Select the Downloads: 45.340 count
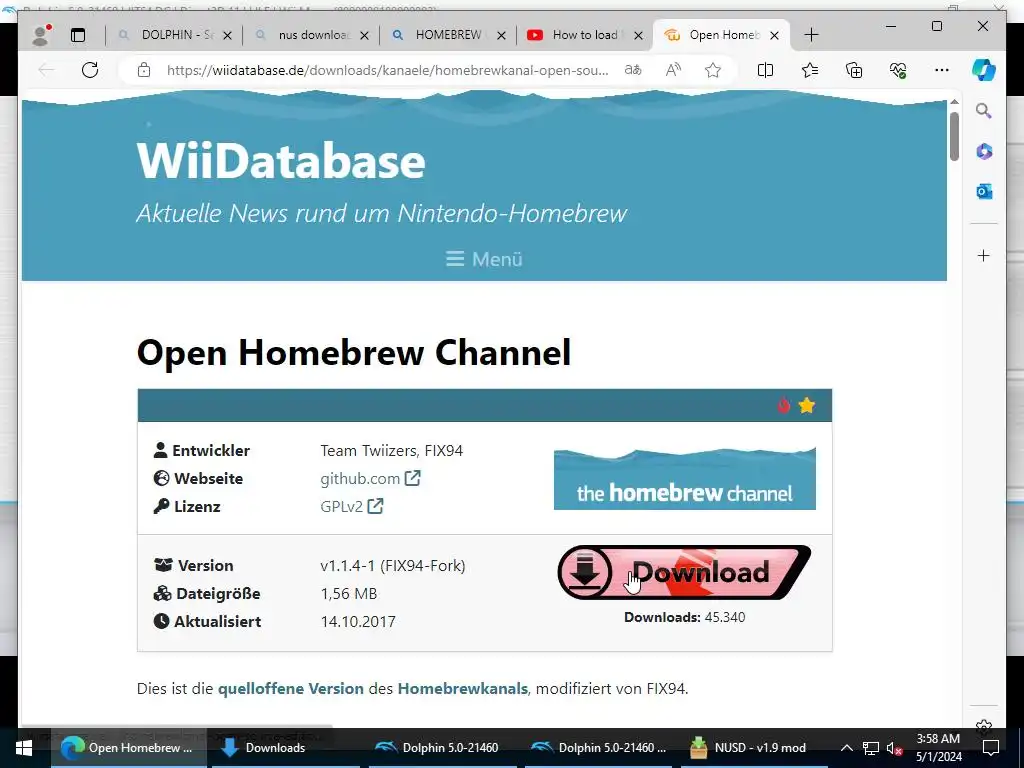Viewport: 1024px width, 768px height. coord(684,617)
